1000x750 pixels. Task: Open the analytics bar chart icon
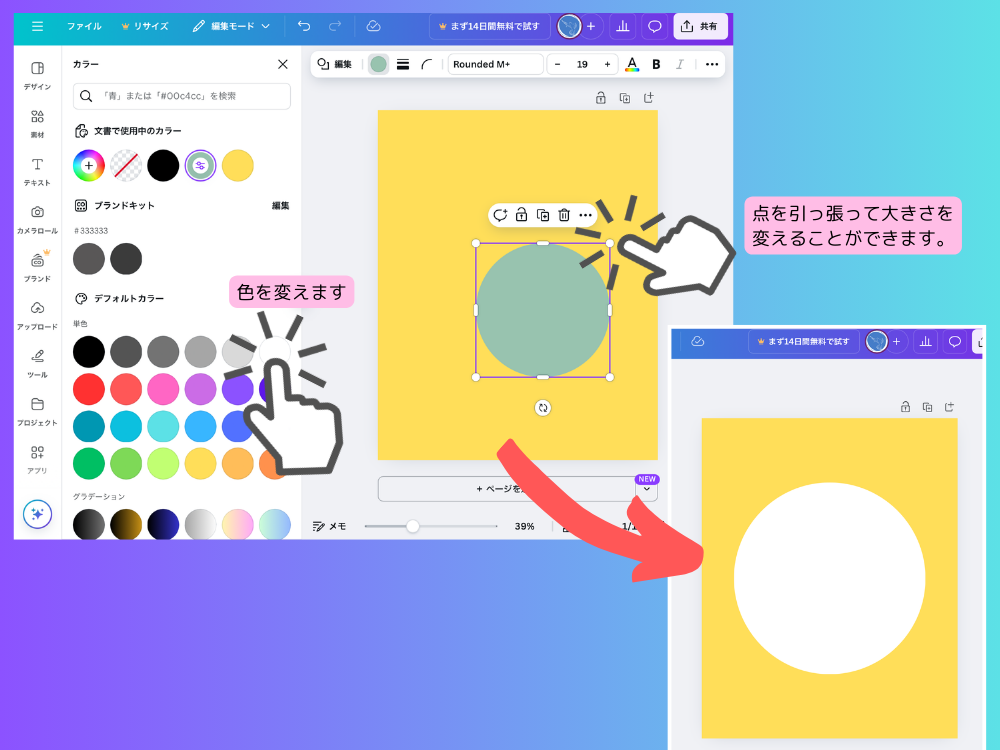pos(622,26)
